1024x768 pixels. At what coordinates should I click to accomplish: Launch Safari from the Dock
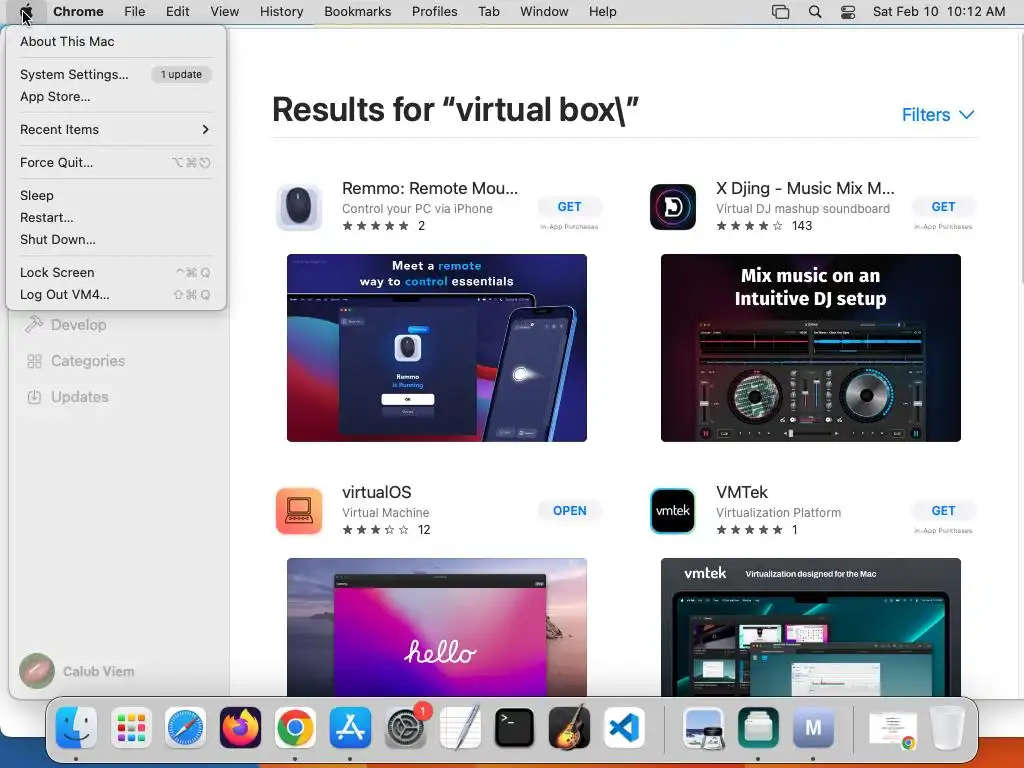pos(185,728)
